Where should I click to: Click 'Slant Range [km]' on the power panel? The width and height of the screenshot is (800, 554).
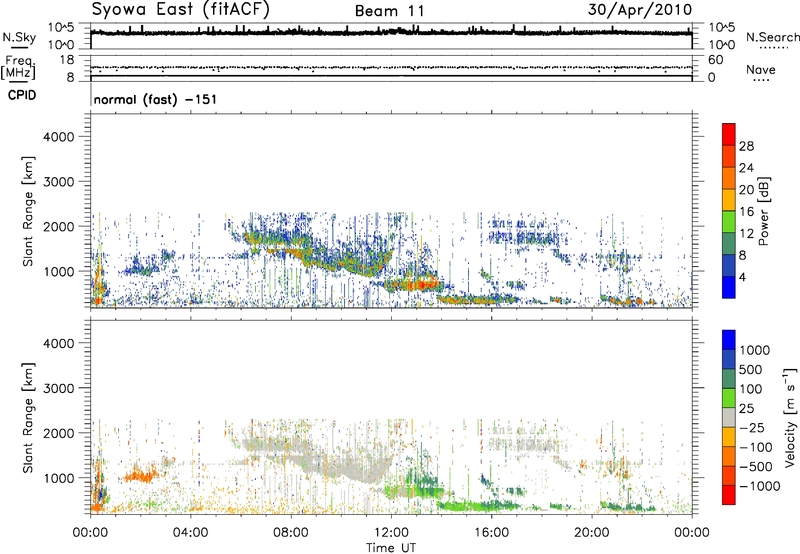coord(28,211)
